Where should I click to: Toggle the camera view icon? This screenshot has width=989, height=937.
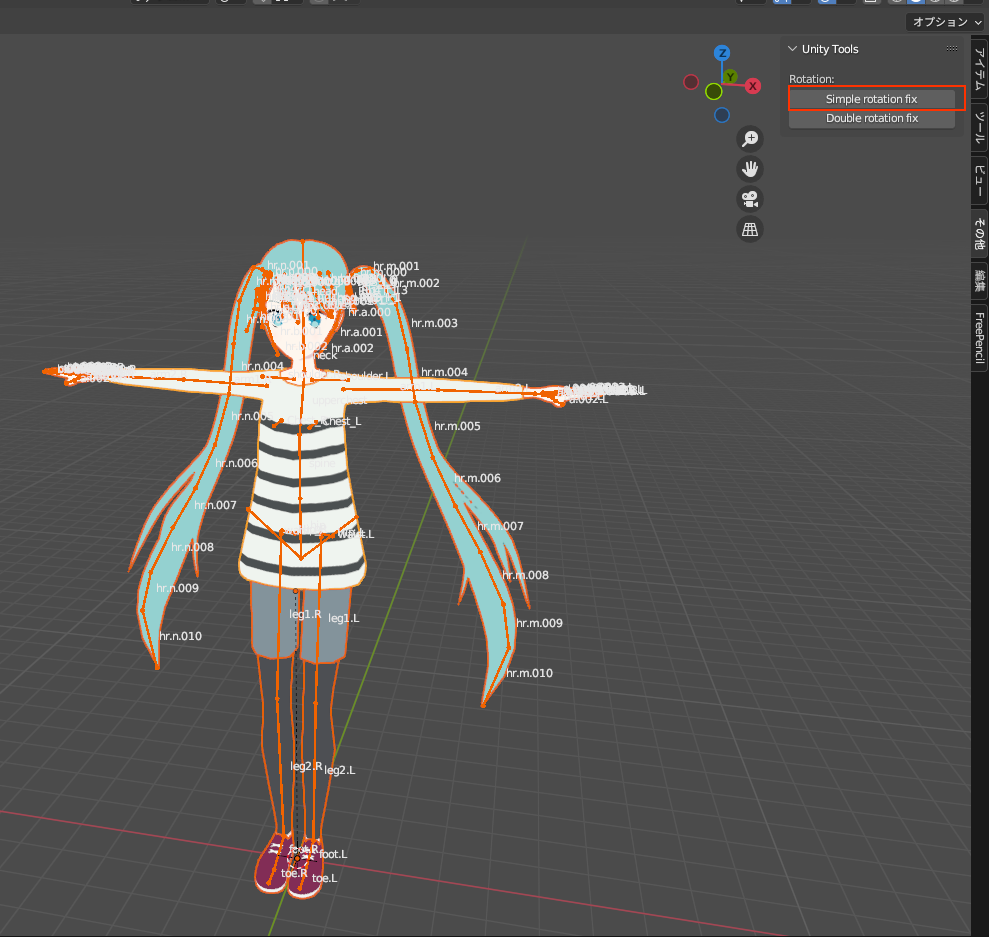pos(750,199)
